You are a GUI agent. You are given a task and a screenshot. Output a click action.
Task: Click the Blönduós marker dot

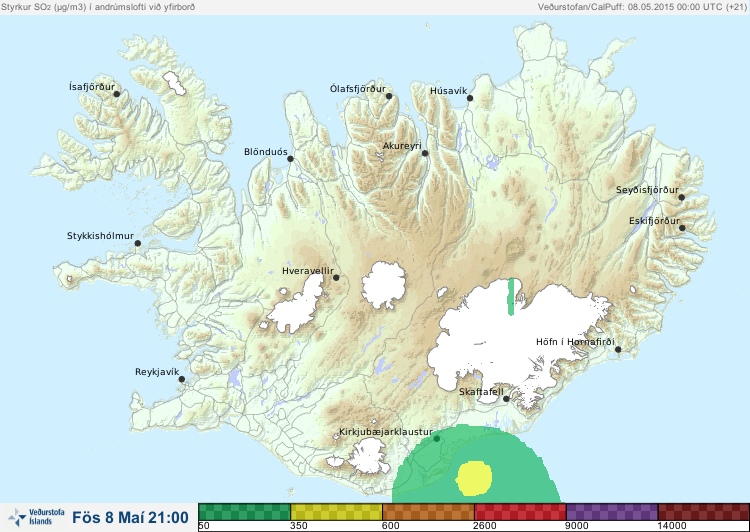pos(290,159)
